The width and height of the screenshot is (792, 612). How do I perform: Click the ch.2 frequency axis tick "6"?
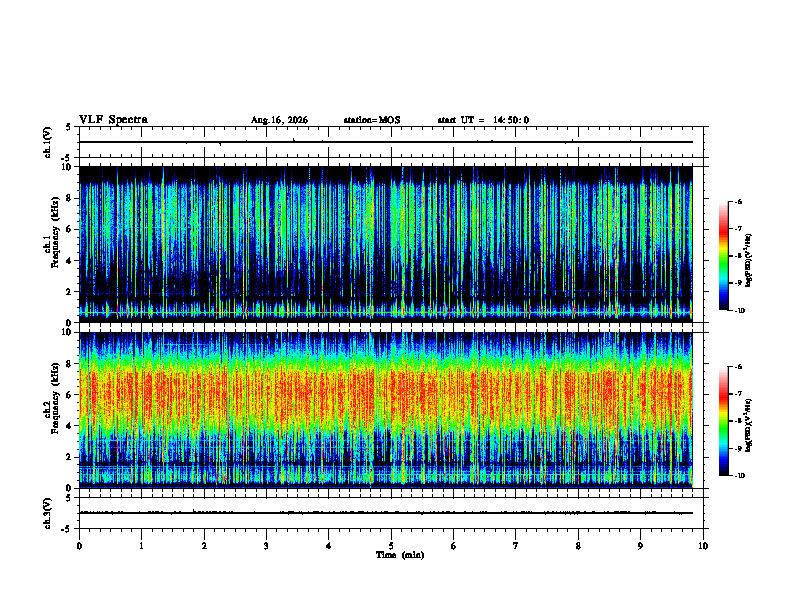coord(69,395)
